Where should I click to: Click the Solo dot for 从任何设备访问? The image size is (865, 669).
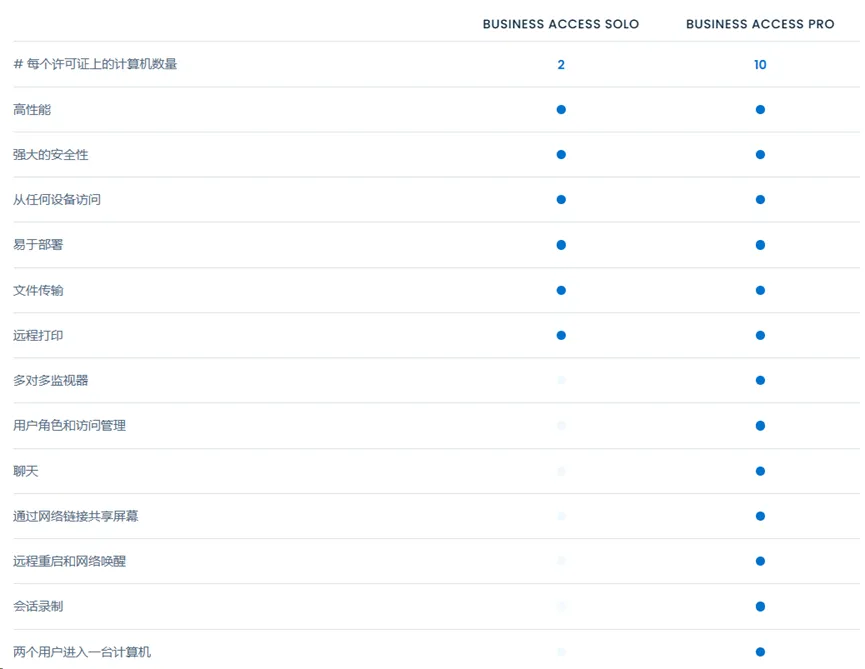pyautogui.click(x=561, y=200)
